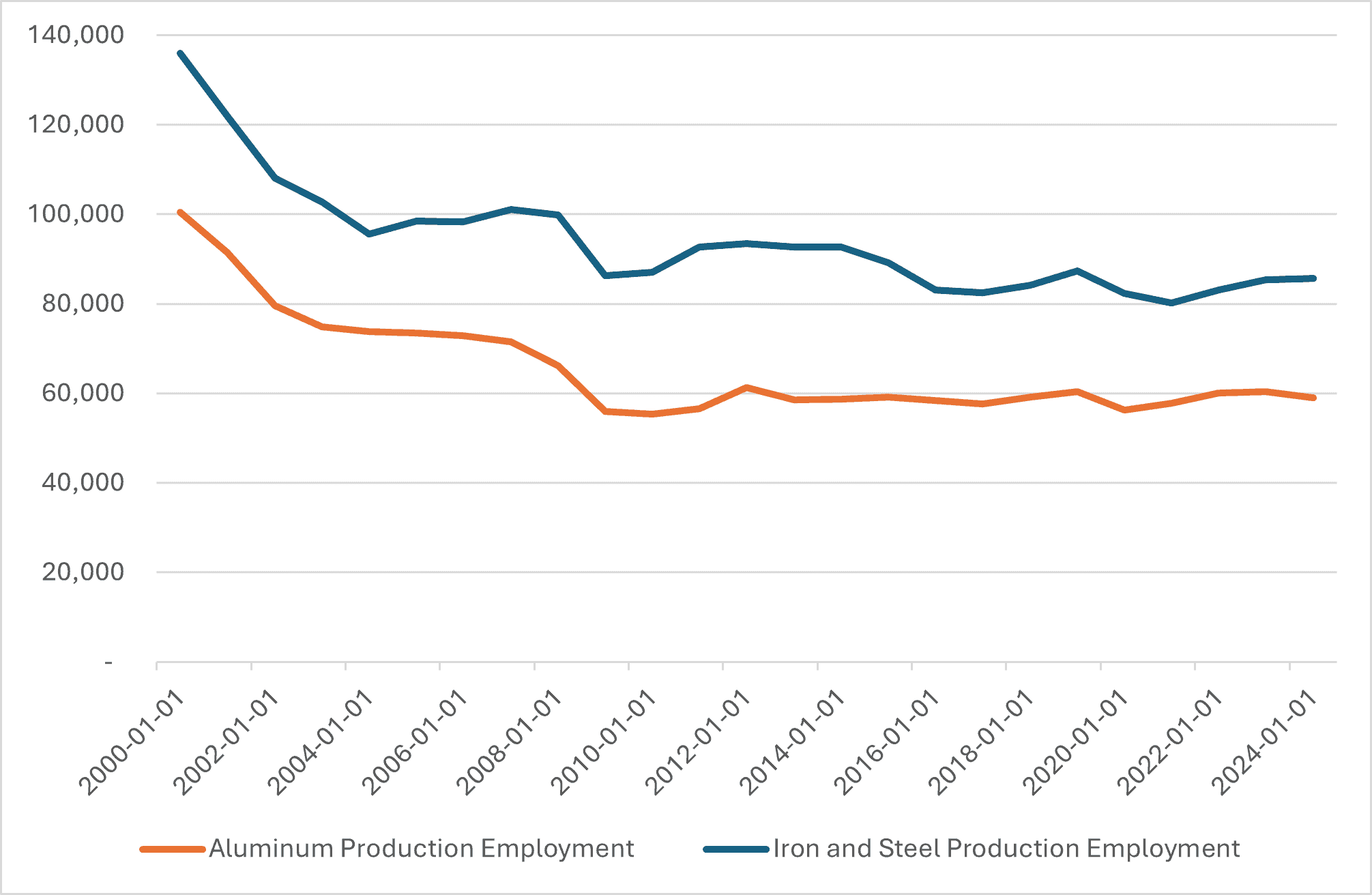Image resolution: width=1372 pixels, height=895 pixels.
Task: Click the 2012-01-01 x-axis date label
Action: click(698, 742)
